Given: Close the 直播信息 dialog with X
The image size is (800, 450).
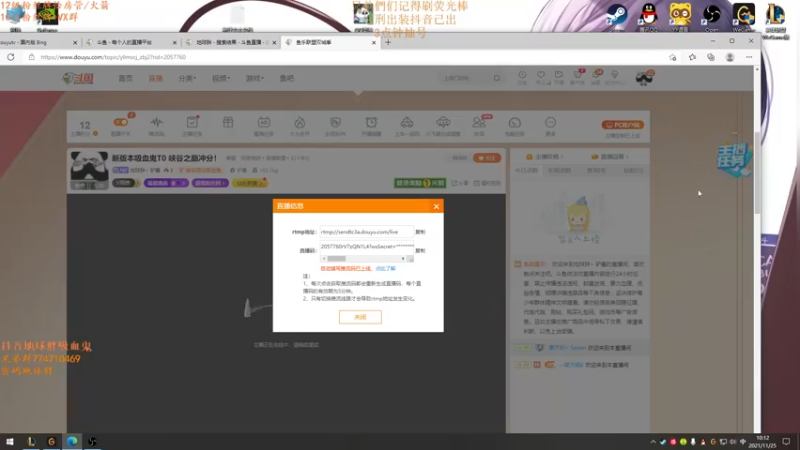Looking at the screenshot, I should [x=436, y=206].
